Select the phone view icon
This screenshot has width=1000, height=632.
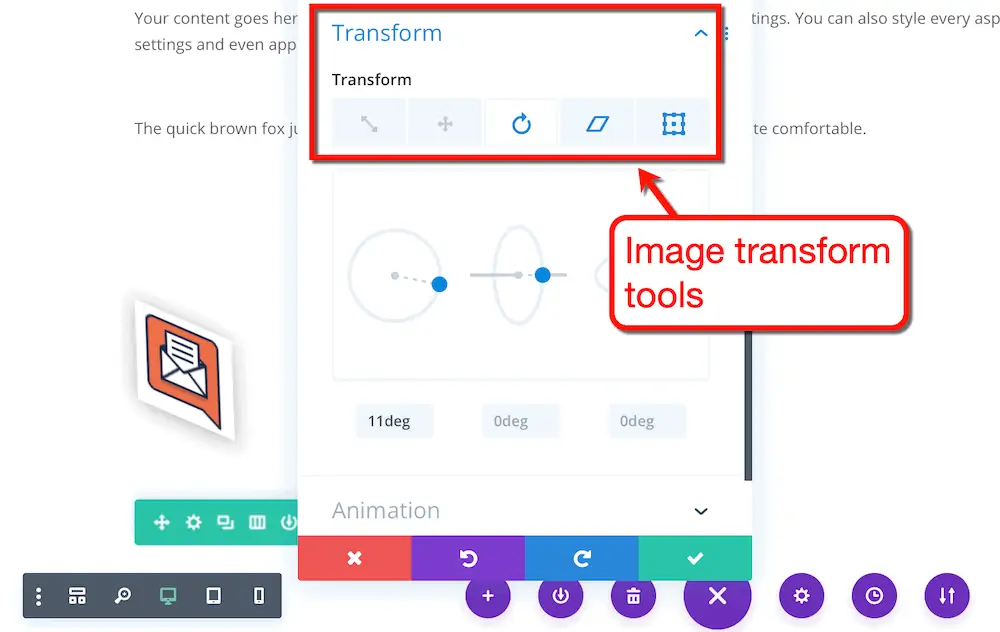259,596
